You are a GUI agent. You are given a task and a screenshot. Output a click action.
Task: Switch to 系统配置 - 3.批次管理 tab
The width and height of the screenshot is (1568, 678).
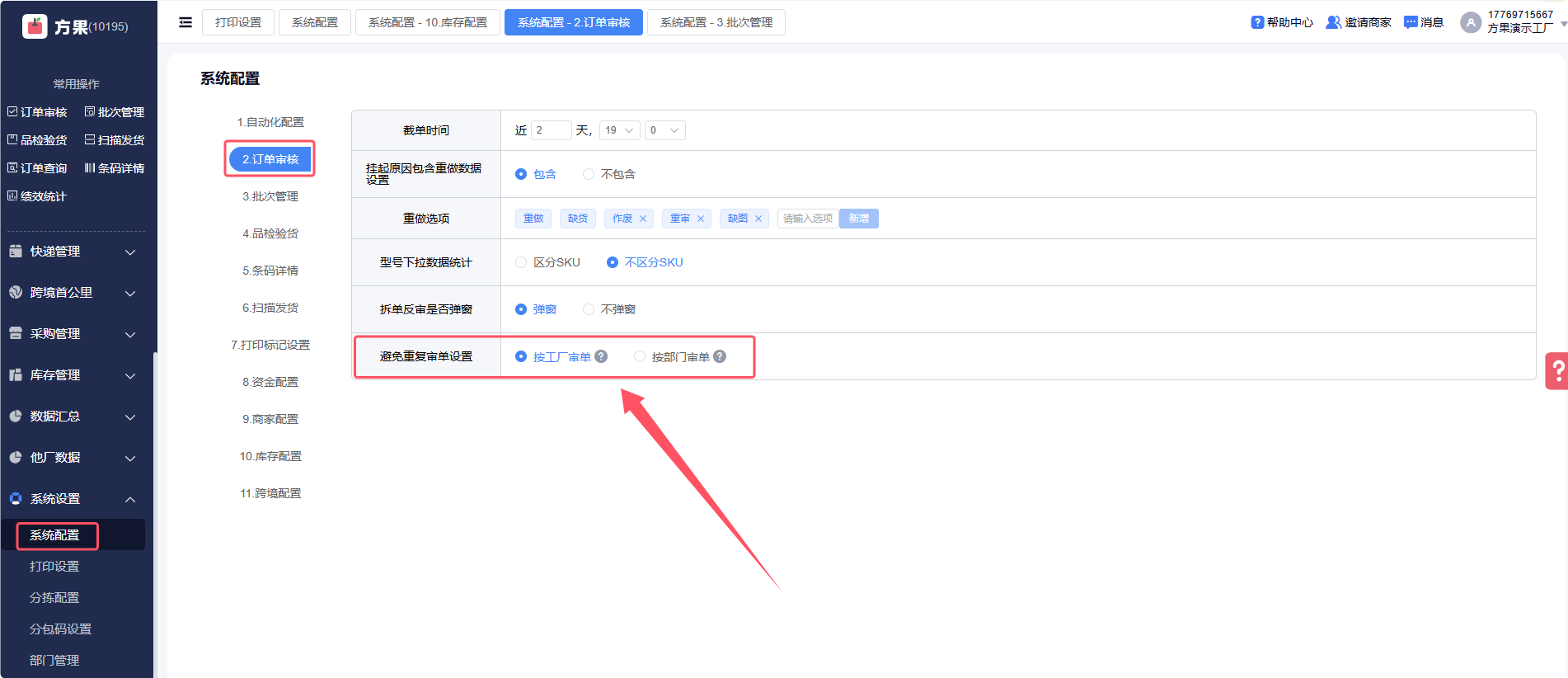[x=716, y=22]
